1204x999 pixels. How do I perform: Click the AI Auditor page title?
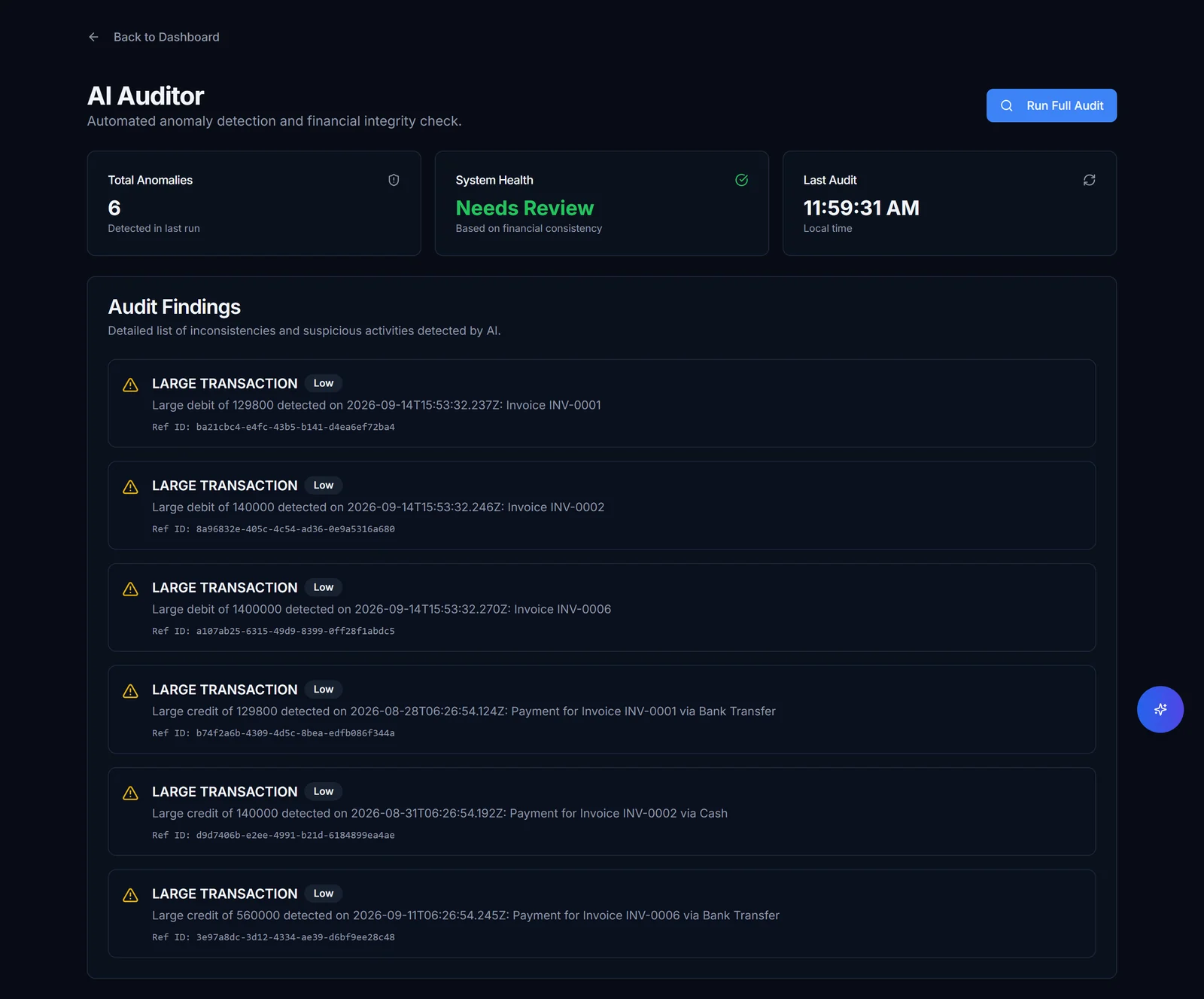coord(145,96)
